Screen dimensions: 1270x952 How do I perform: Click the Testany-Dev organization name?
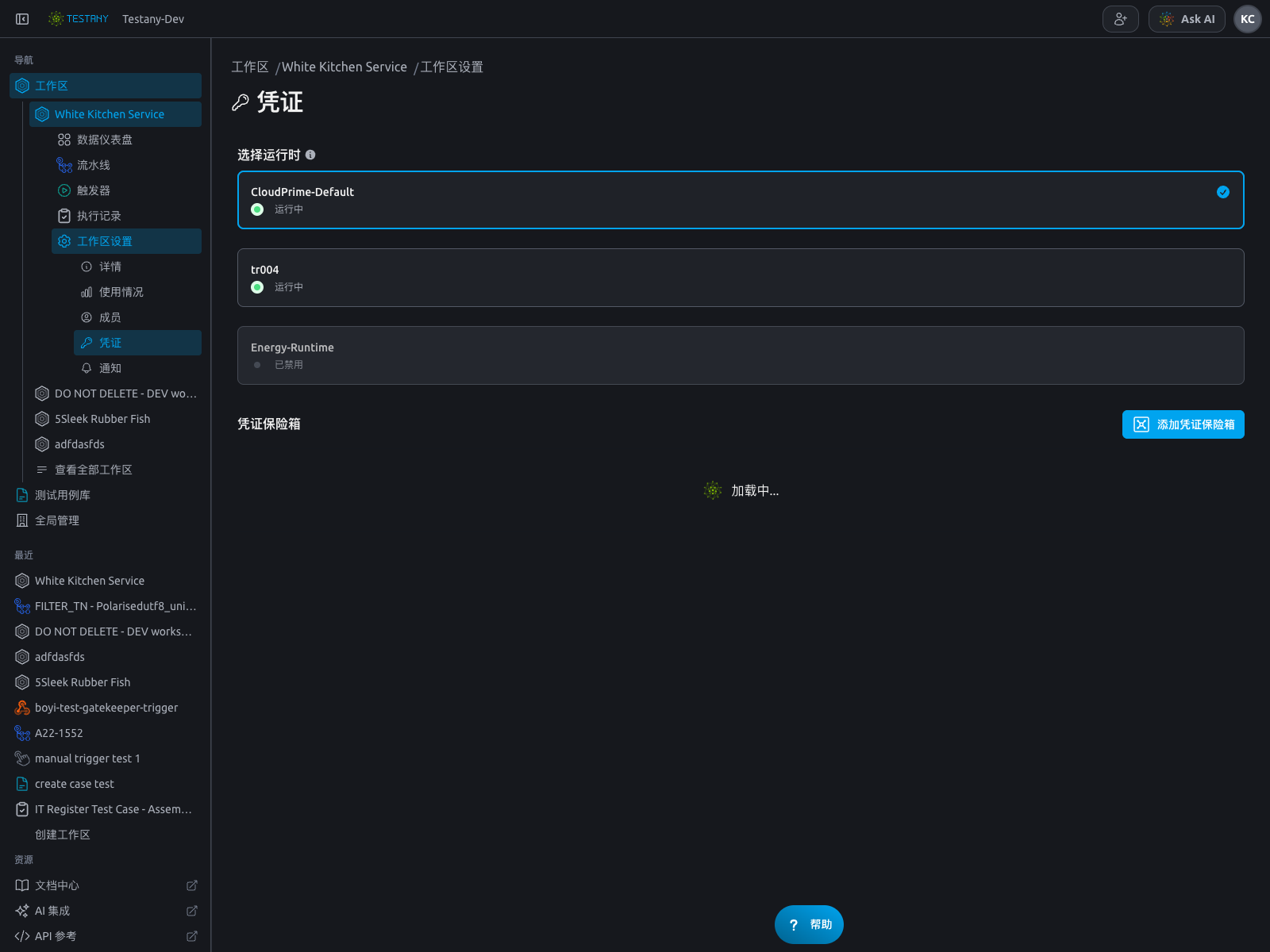click(x=153, y=19)
